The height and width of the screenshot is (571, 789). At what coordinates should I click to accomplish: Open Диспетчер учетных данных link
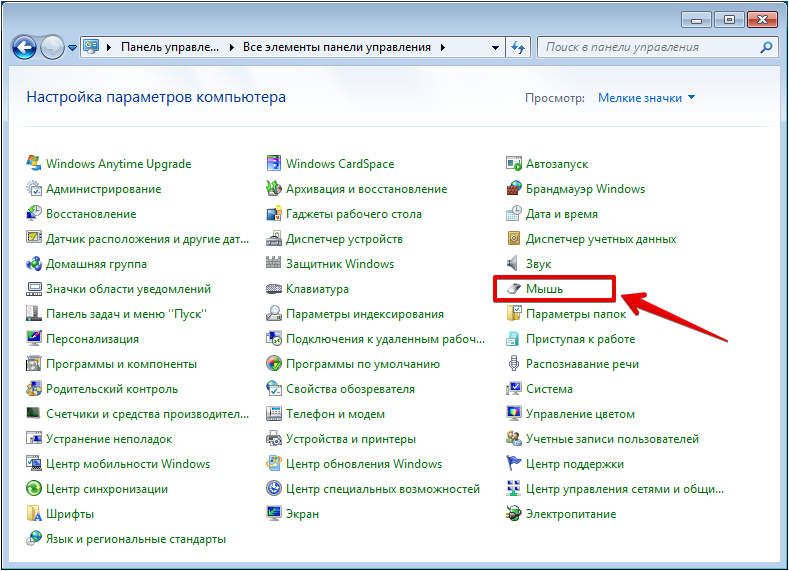coord(601,238)
